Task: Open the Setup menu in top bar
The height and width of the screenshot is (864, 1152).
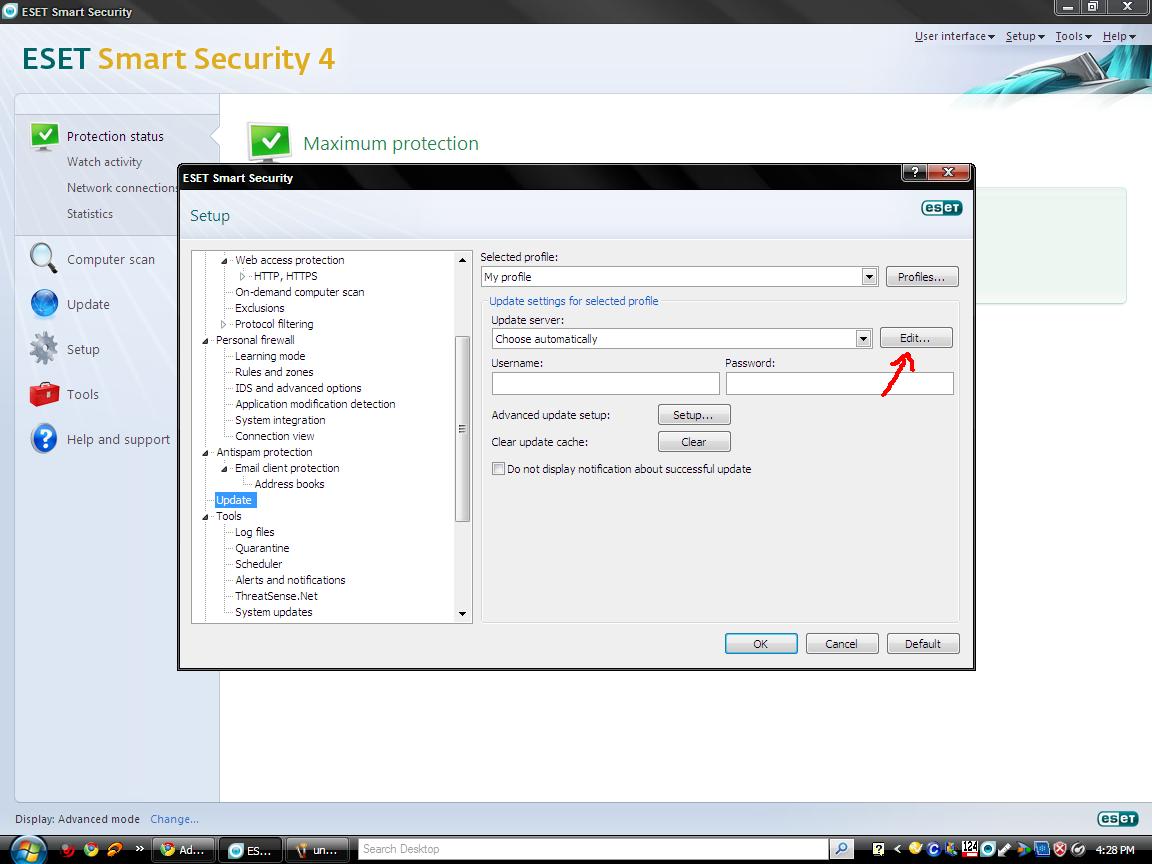Action: click(x=1025, y=36)
